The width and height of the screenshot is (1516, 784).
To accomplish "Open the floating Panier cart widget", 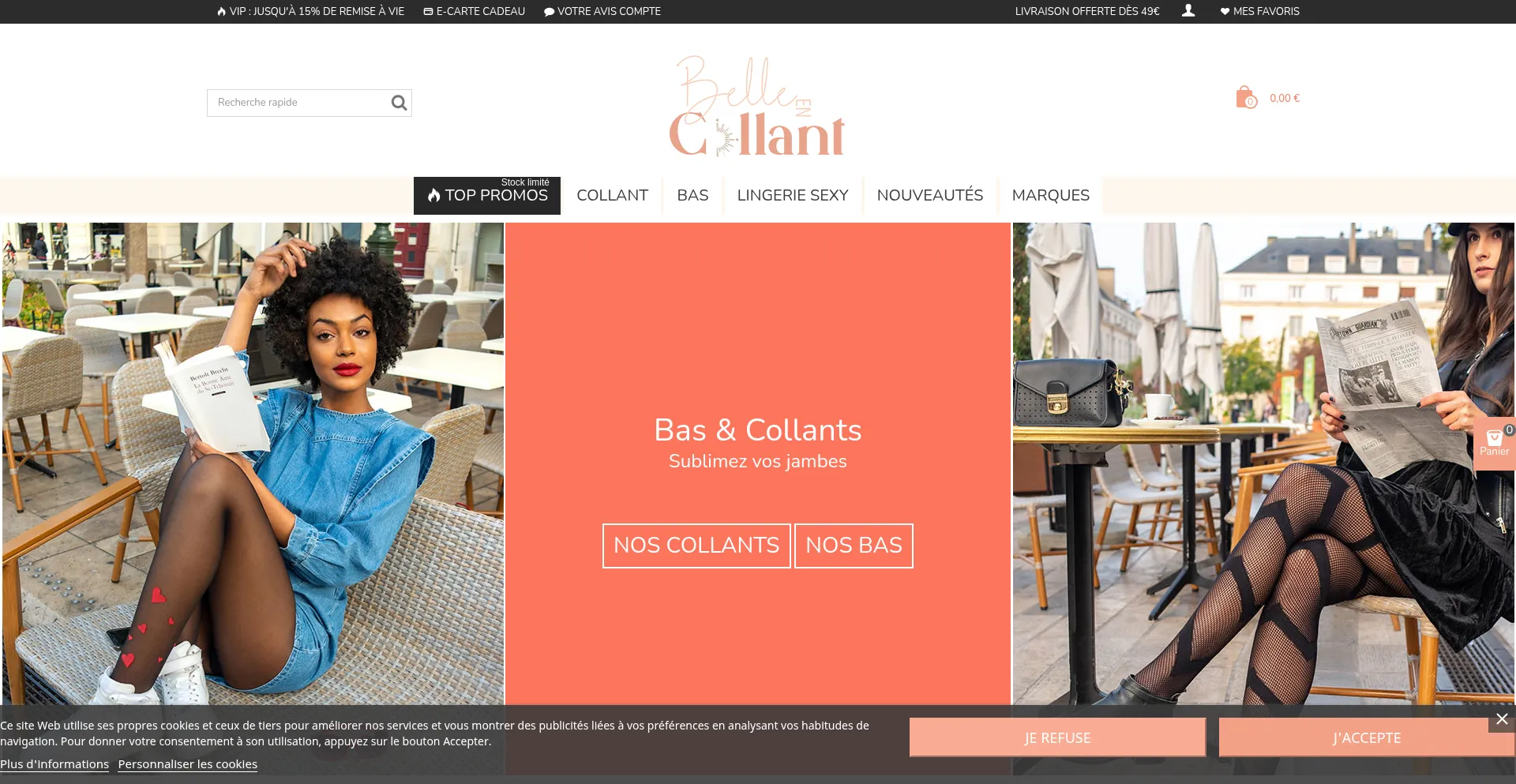I will (x=1494, y=444).
